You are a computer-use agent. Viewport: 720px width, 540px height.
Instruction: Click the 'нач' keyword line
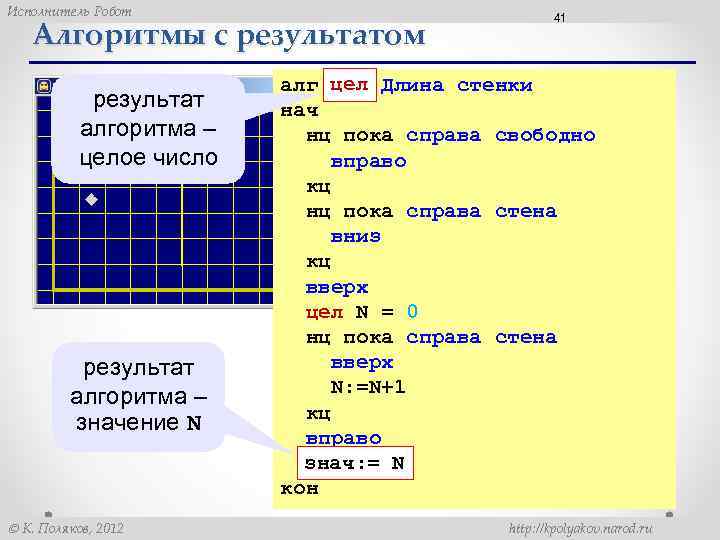[299, 111]
